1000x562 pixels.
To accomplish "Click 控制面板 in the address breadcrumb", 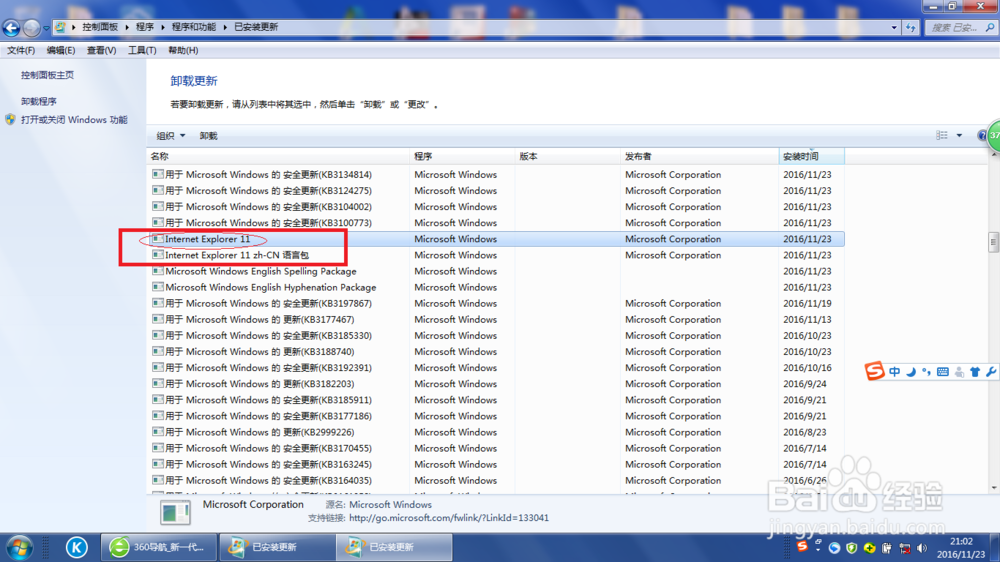I will point(100,27).
